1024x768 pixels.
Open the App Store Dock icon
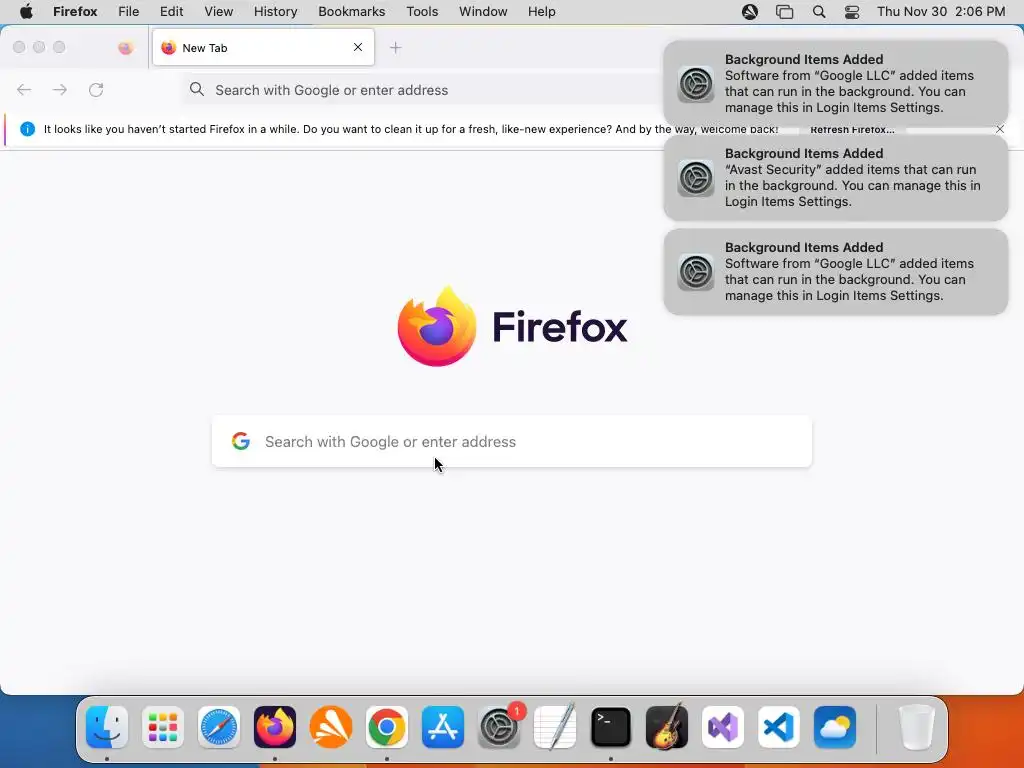(443, 727)
